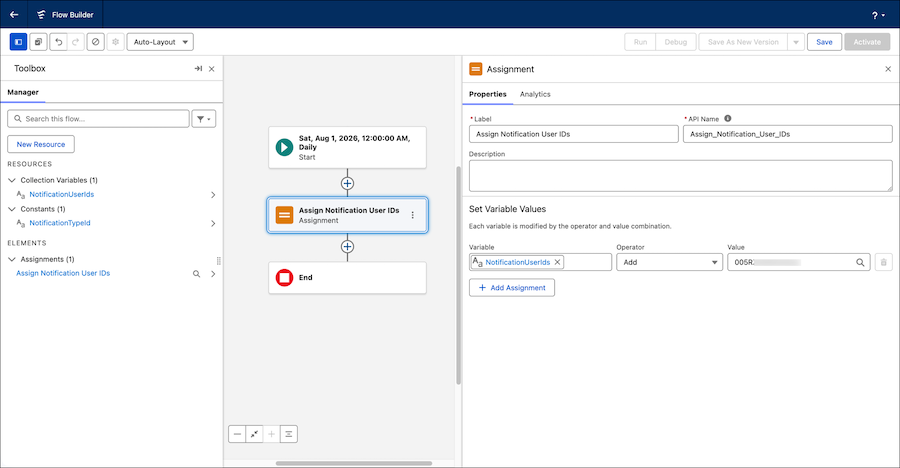The height and width of the screenshot is (468, 900).
Task: Click the Label input field
Action: click(573, 134)
